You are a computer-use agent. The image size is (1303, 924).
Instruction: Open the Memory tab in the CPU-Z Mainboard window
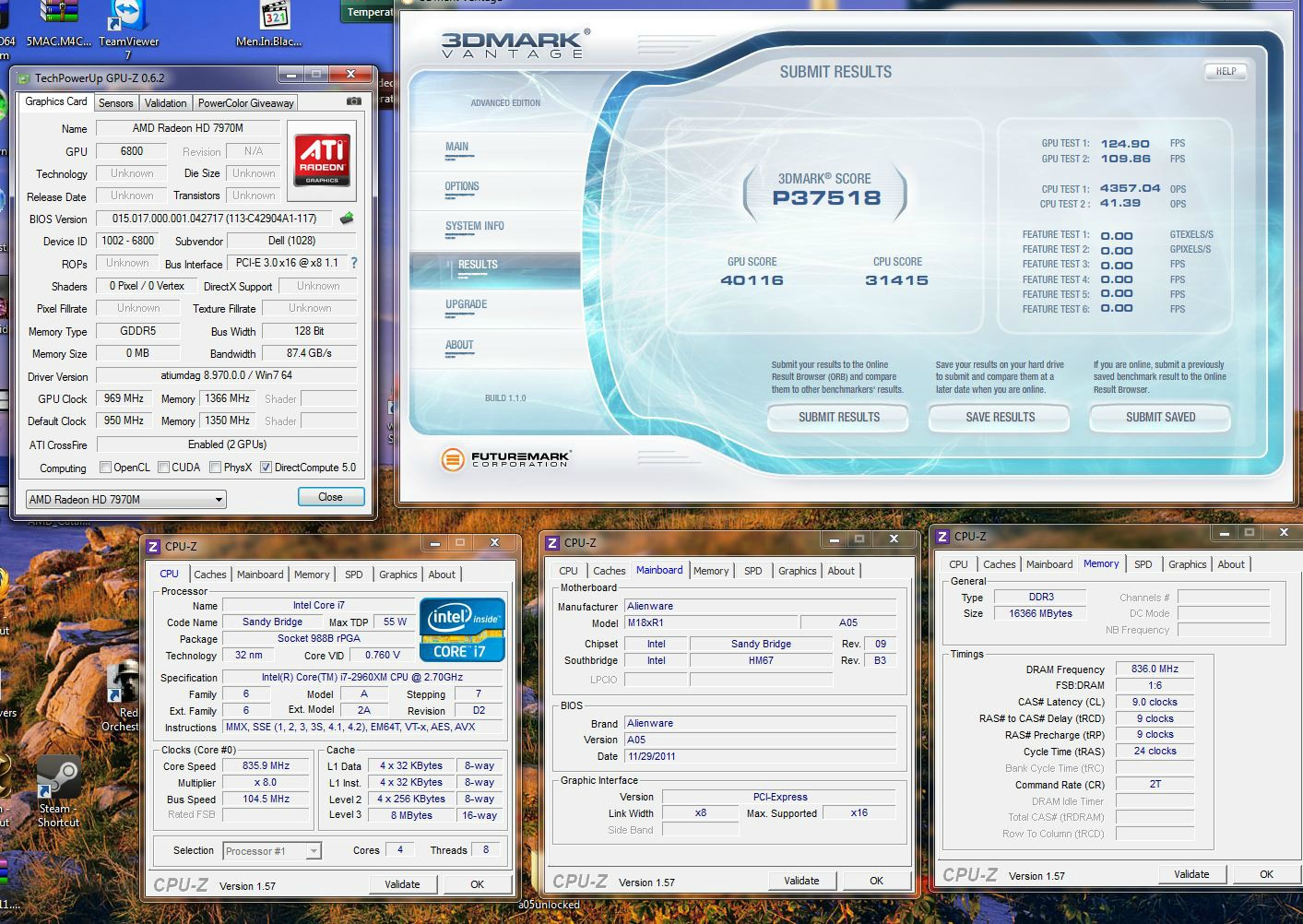coord(711,571)
